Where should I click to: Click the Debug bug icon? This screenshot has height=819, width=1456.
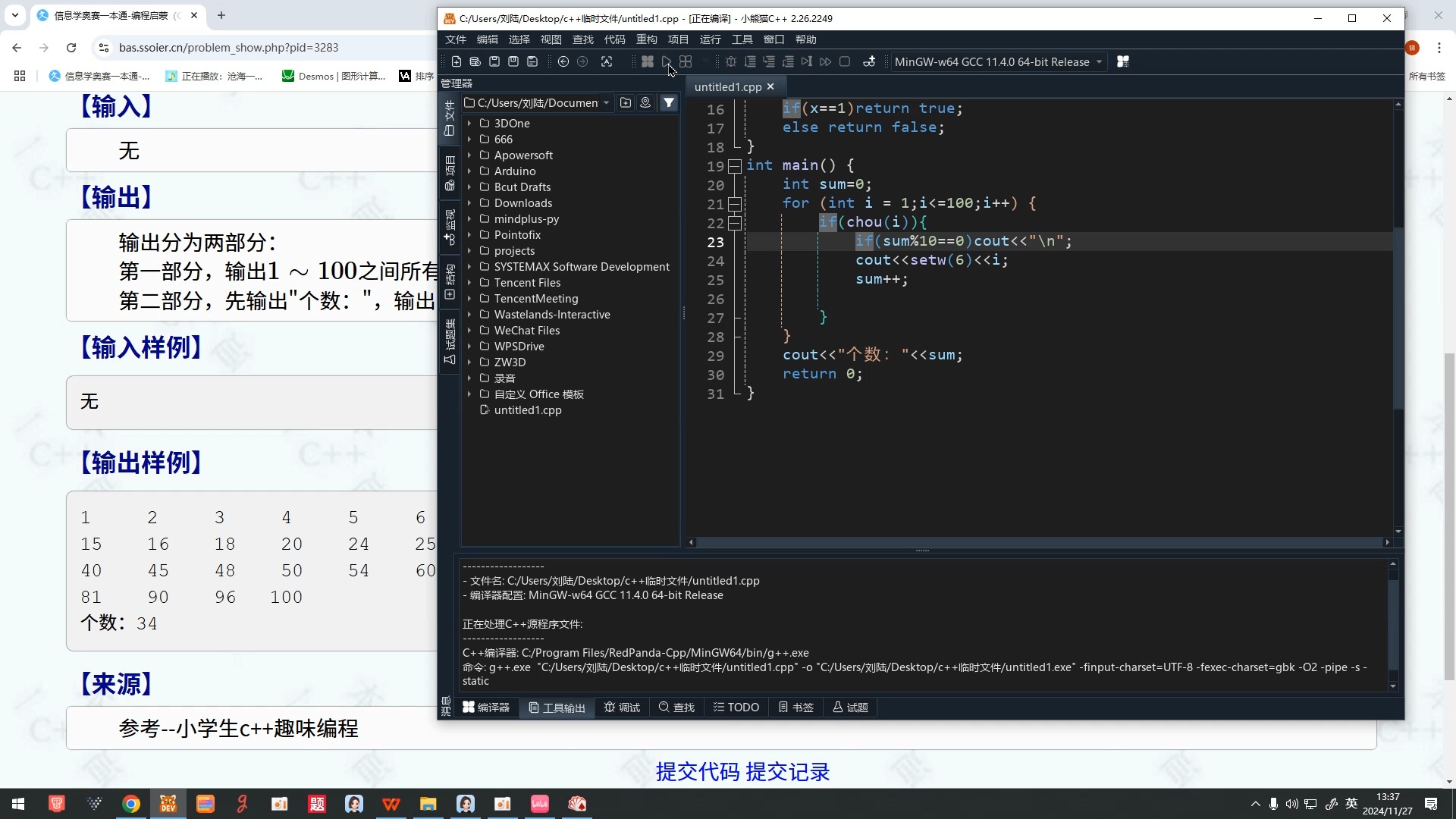coord(731,62)
